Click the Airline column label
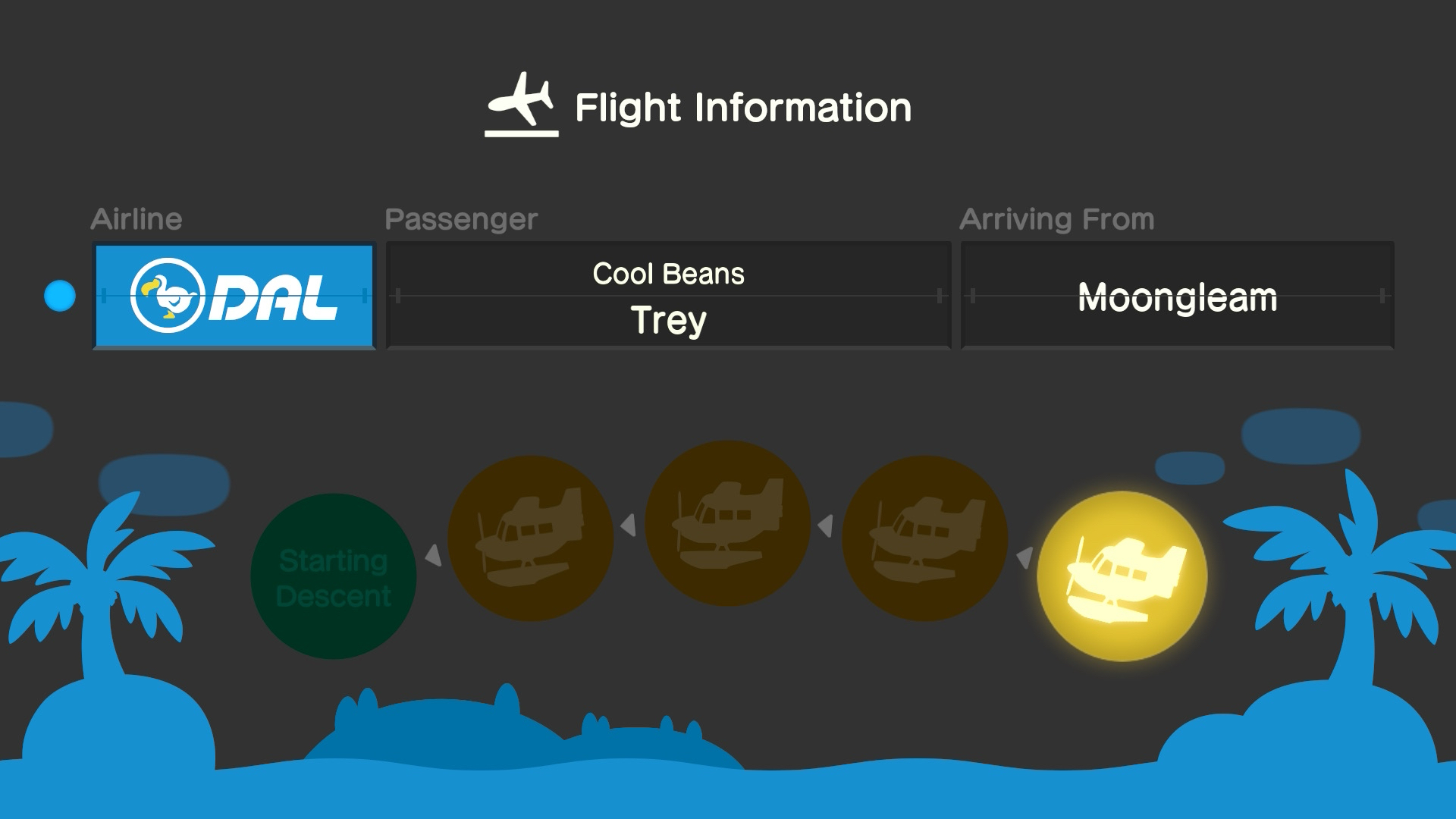 coord(136,219)
